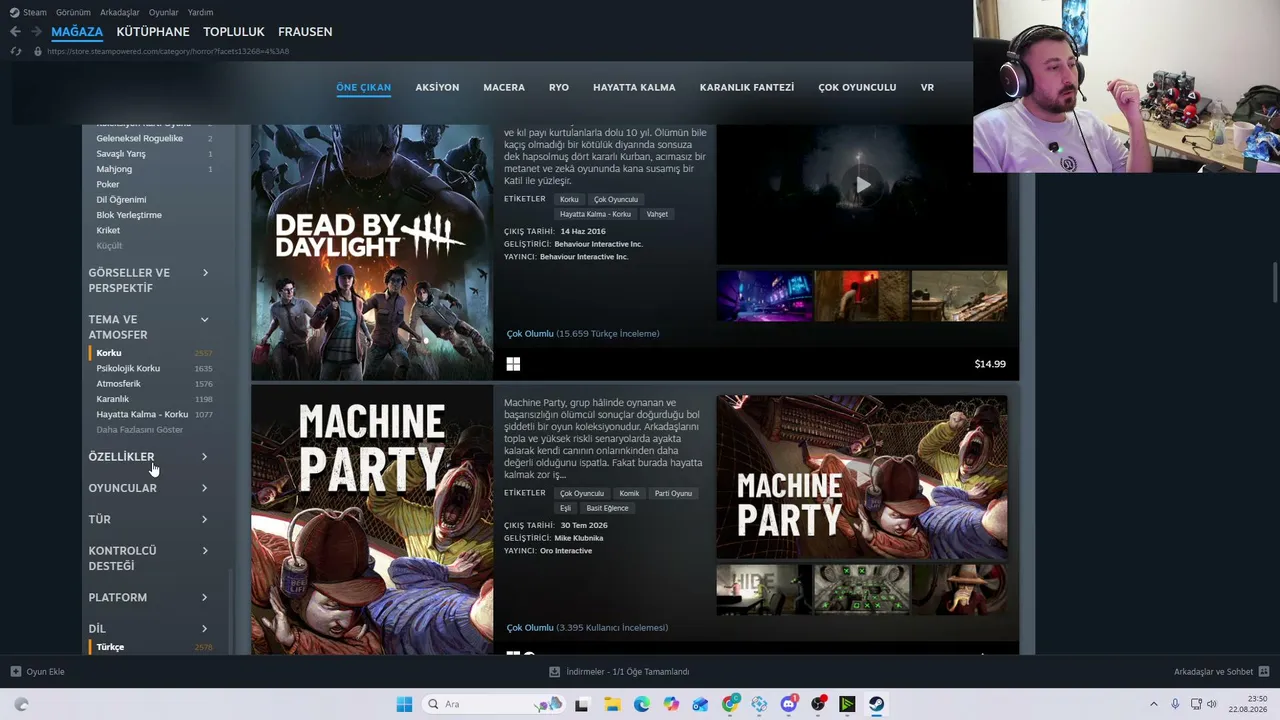Click the Parti Oyunu tag on Machine Party
Screen dimensions: 1280x720
673,494
